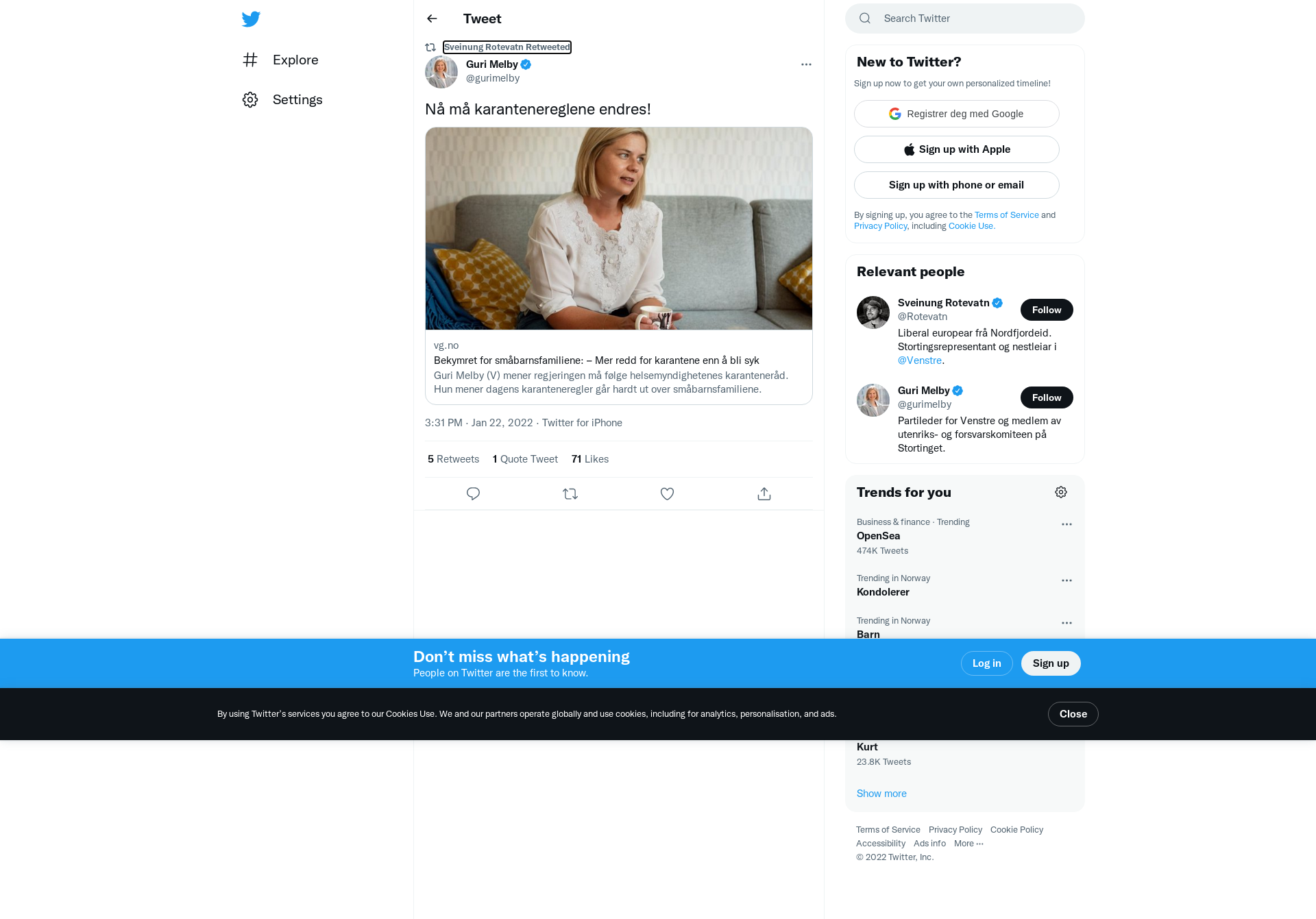This screenshot has width=1316, height=919.
Task: Retweet using the retweet icon
Action: click(570, 493)
